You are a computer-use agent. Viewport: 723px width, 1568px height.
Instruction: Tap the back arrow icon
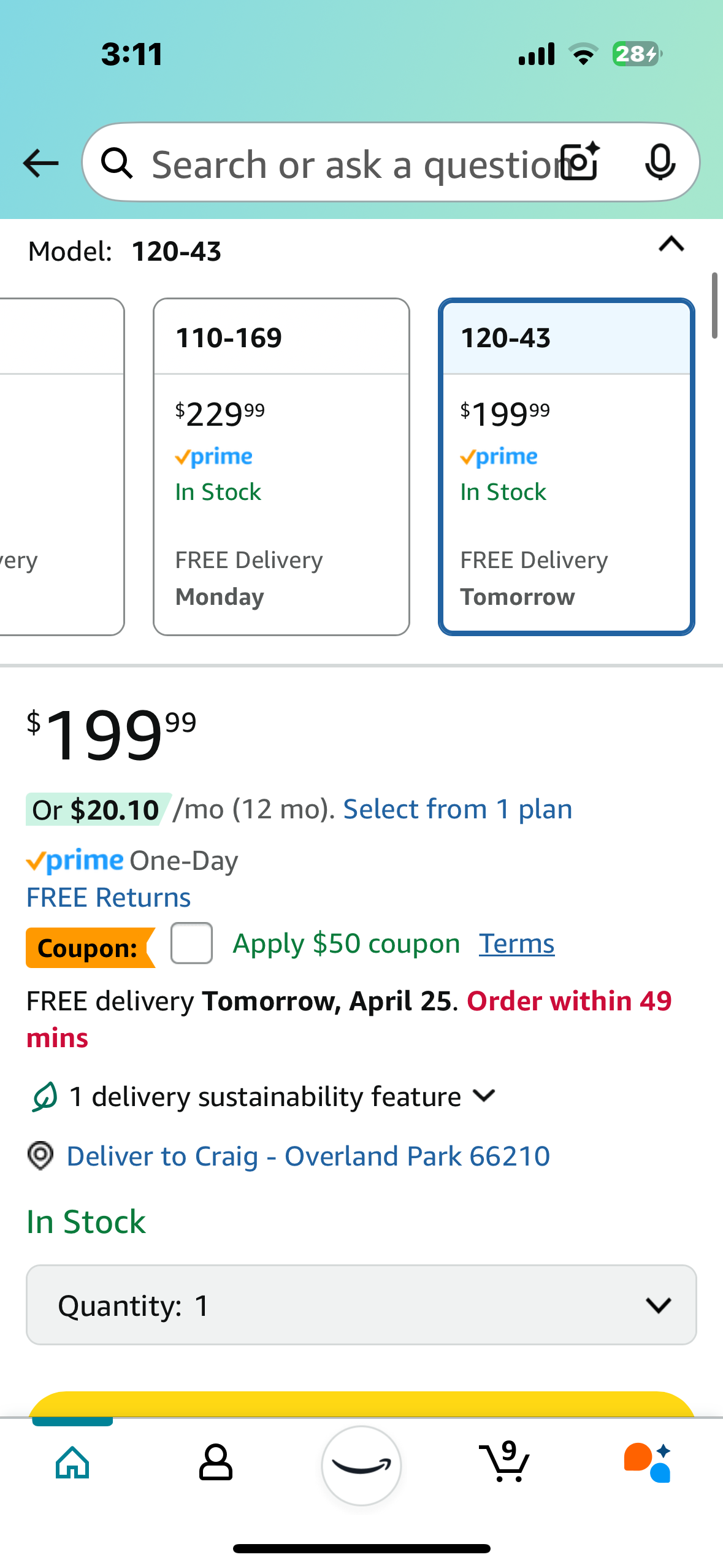[40, 163]
